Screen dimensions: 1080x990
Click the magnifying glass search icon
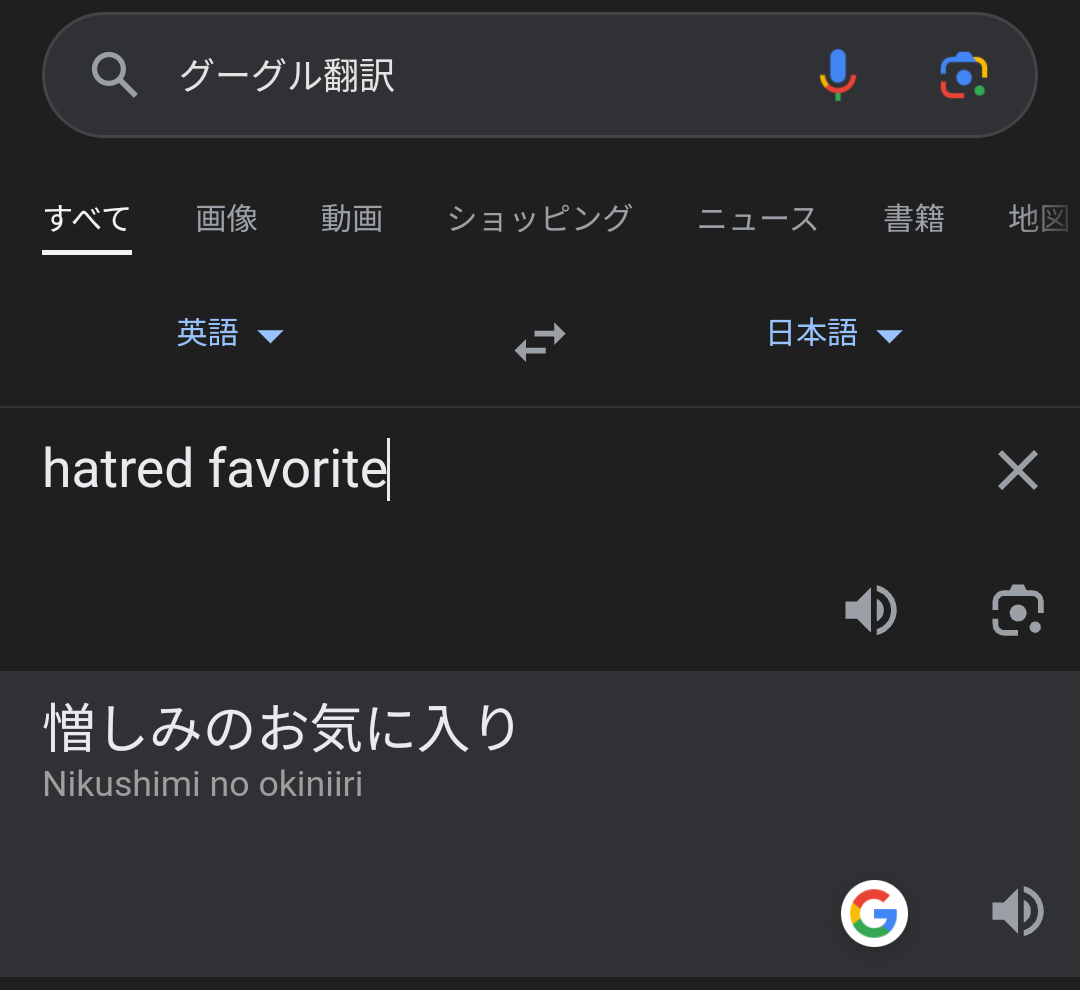(x=114, y=75)
